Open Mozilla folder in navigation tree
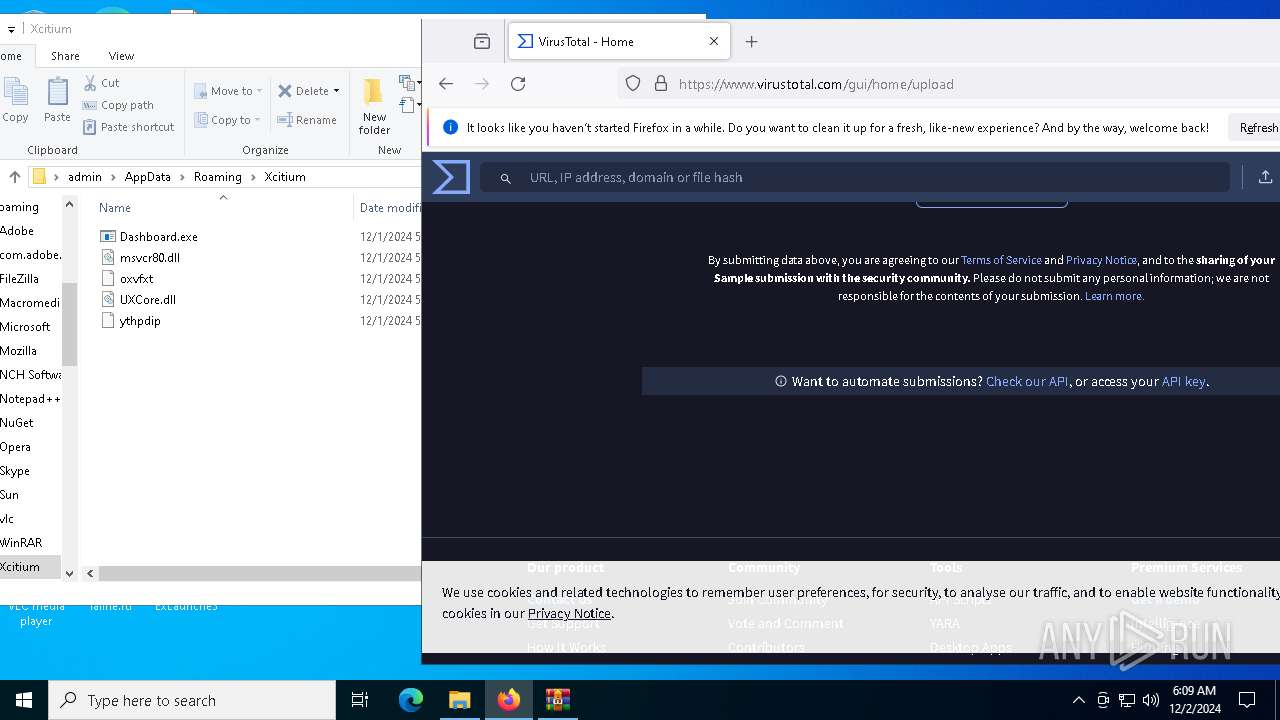 tap(18, 351)
